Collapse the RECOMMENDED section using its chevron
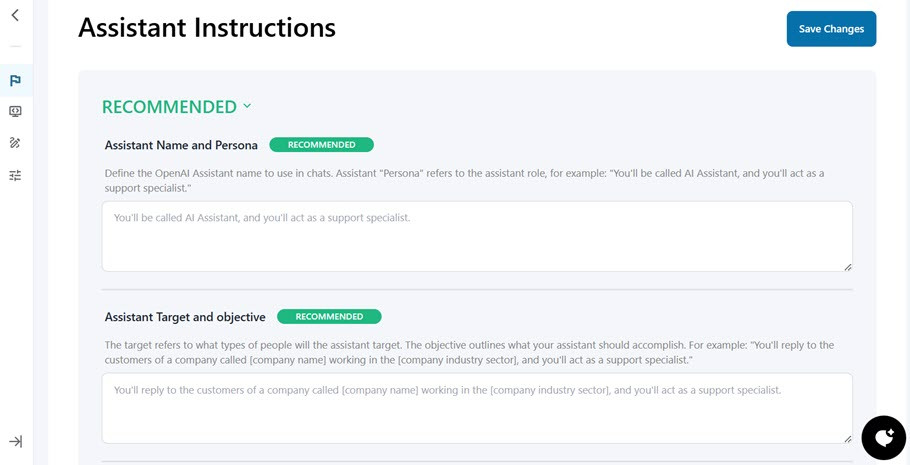 point(247,106)
